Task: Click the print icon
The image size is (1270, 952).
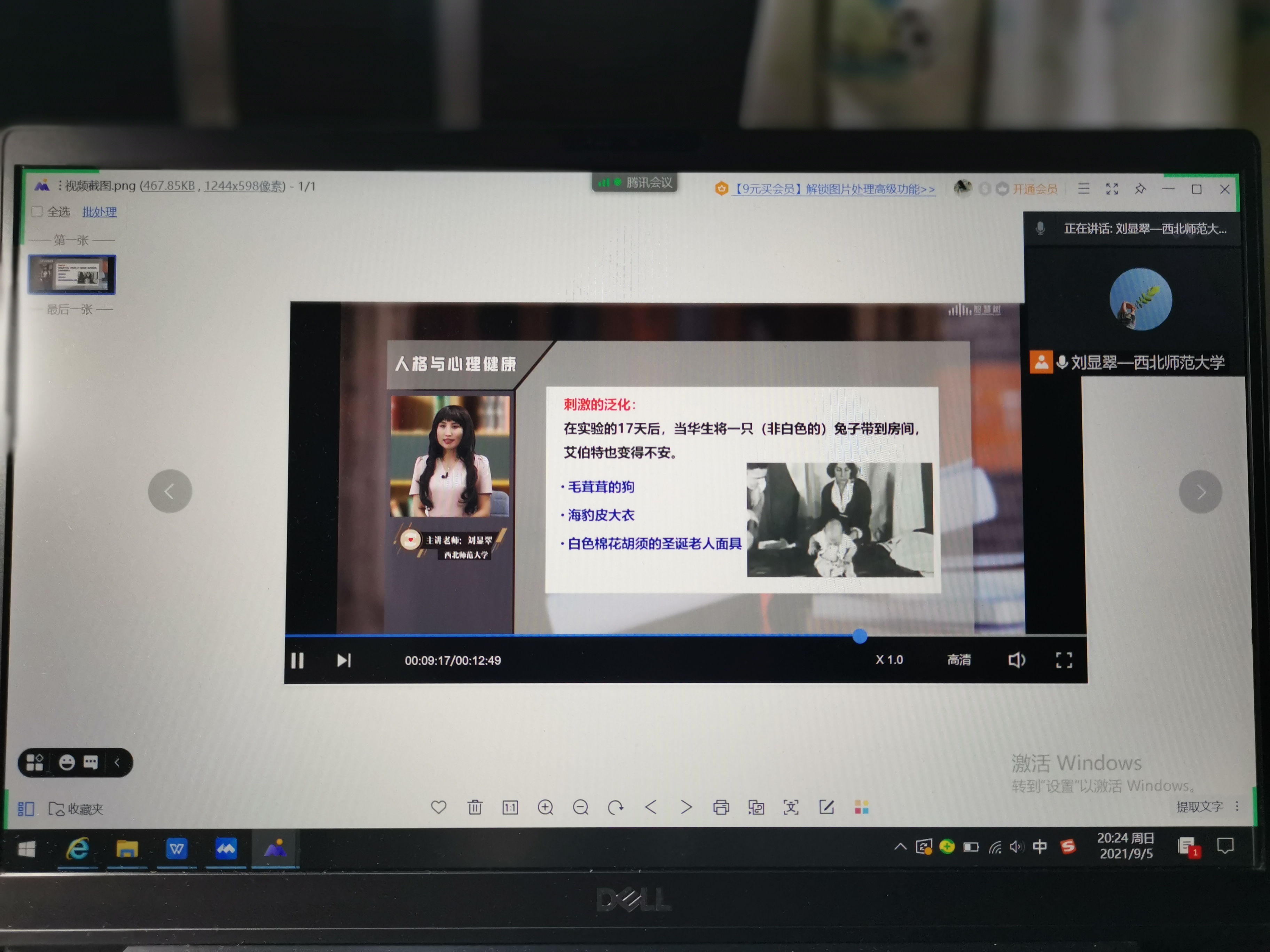Action: (x=721, y=807)
